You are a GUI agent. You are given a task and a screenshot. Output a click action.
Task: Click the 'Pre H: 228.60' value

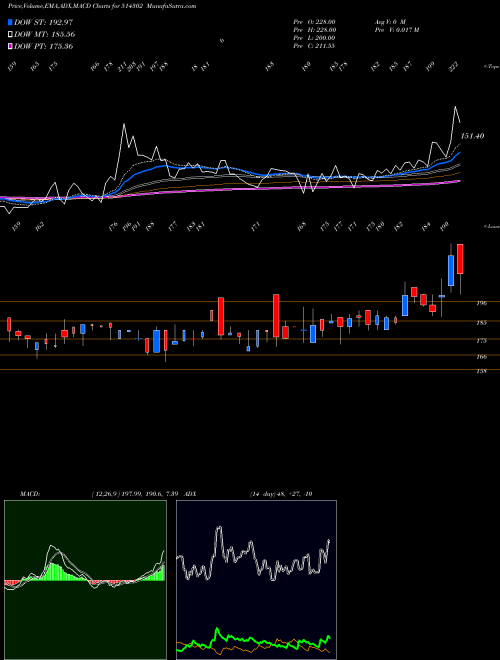tap(314, 30)
